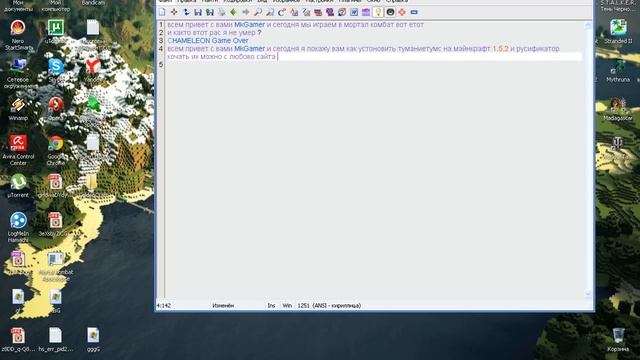Image resolution: width=640 pixels, height=360 pixels.
Task: Select the z8DD_q-Q6 file on desktop
Action: pos(18,340)
